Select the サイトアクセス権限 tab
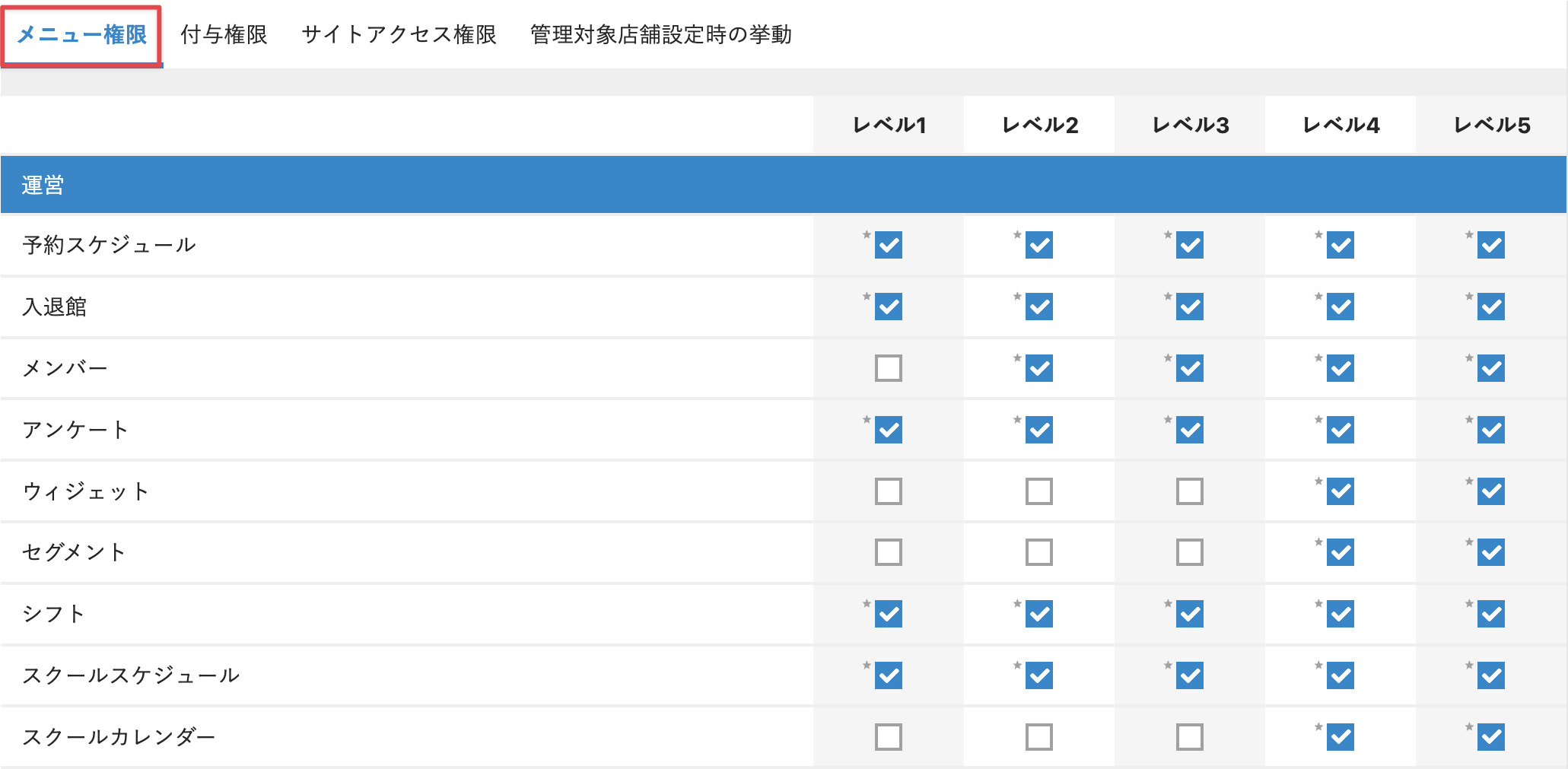Screen dimensions: 1568x769 [399, 35]
